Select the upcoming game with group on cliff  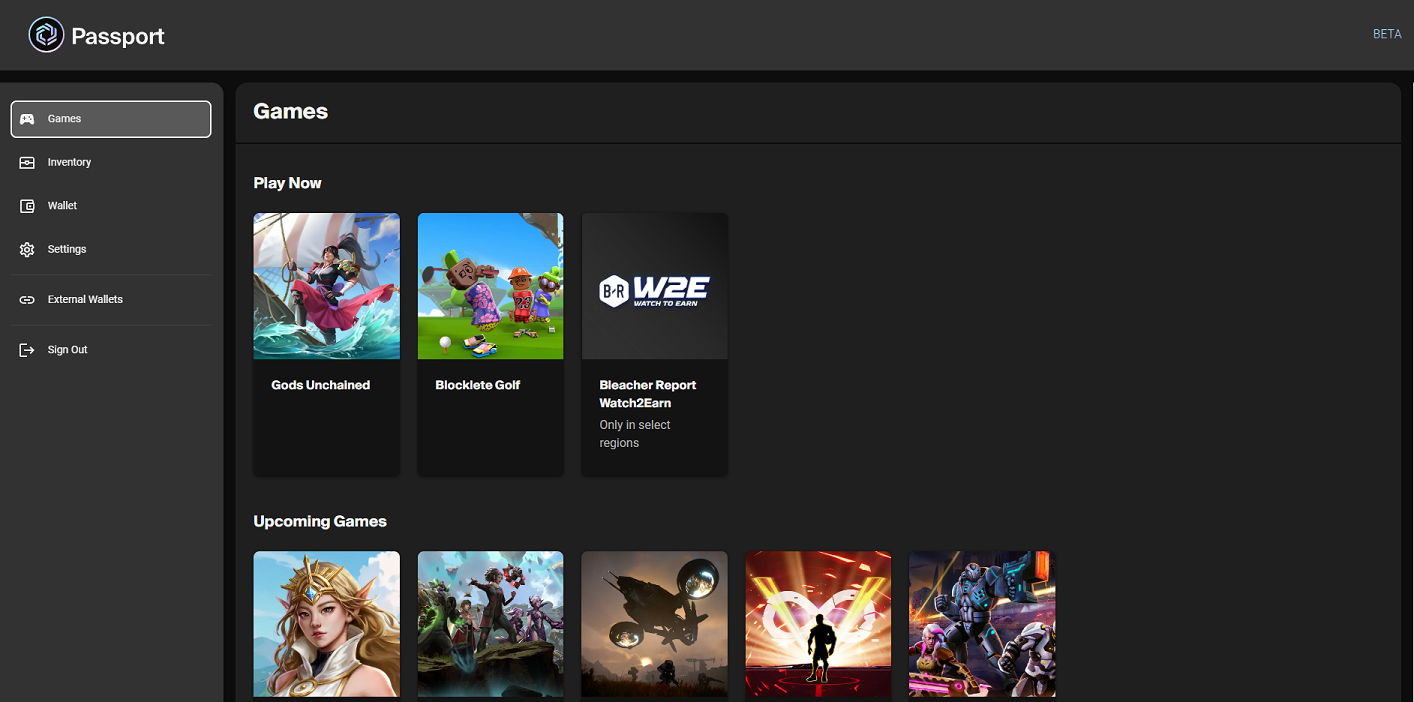coord(491,624)
